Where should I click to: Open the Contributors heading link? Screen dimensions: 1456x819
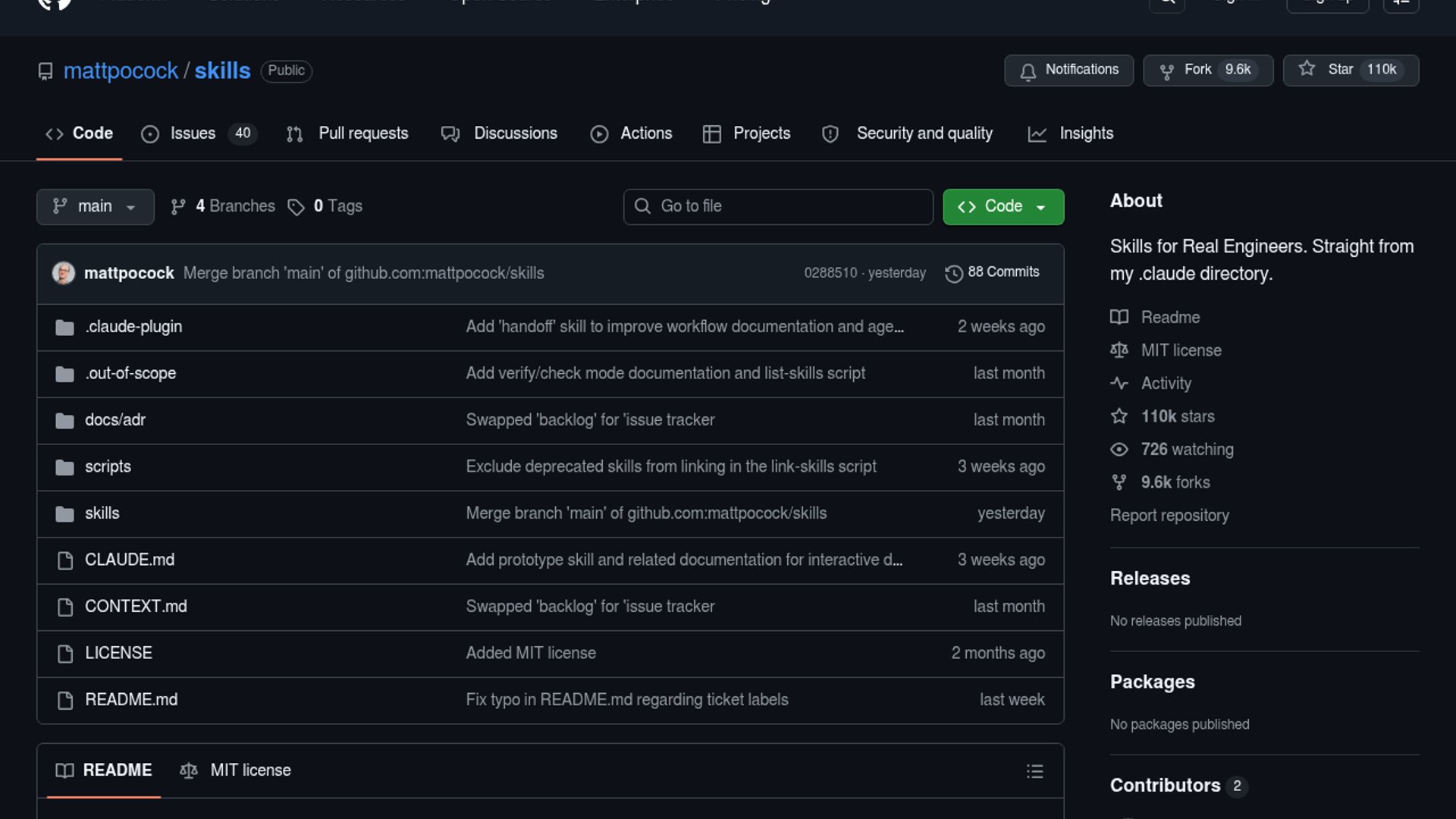point(1178,786)
